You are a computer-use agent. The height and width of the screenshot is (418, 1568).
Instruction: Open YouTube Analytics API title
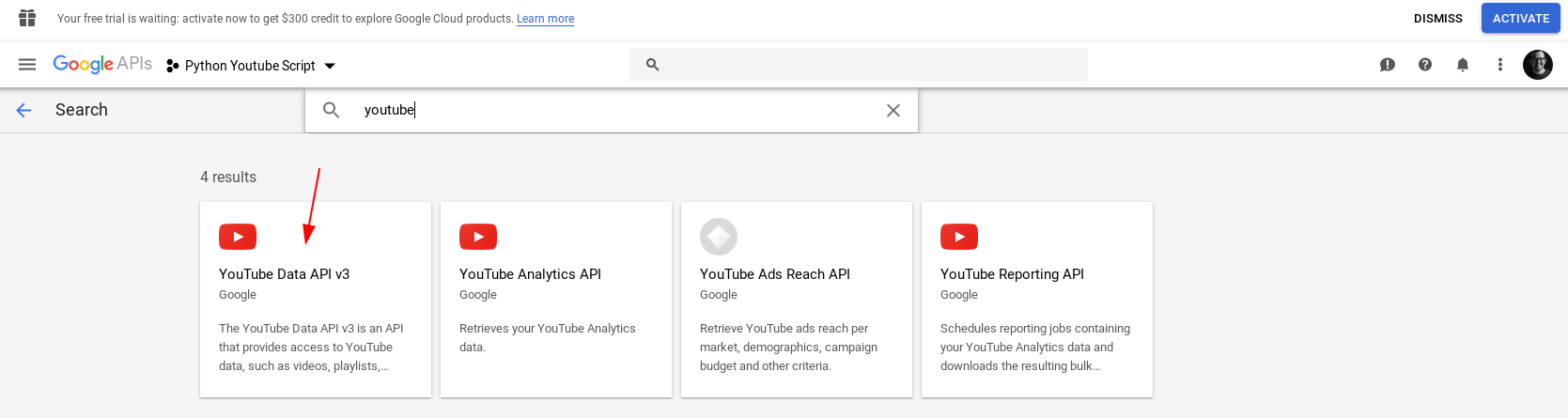coord(530,274)
